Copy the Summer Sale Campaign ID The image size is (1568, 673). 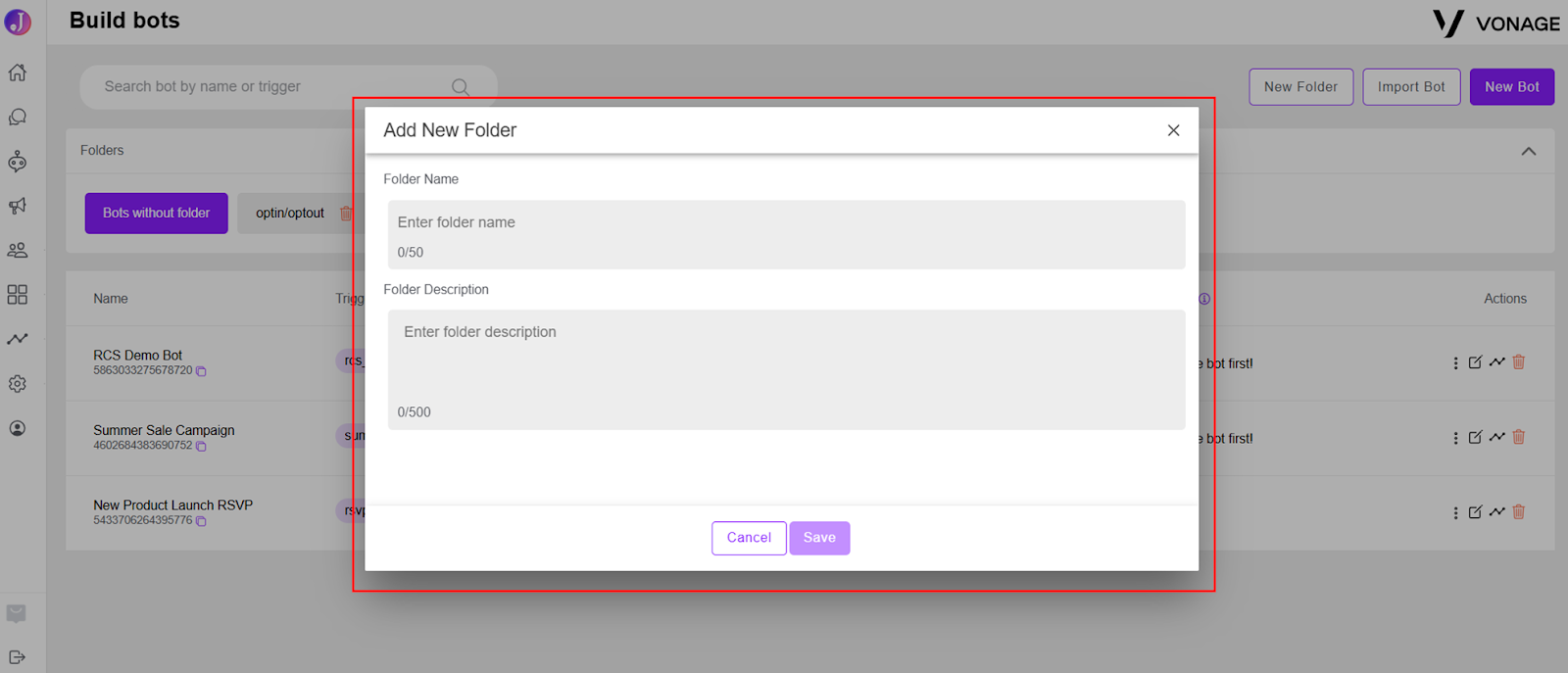coord(201,447)
